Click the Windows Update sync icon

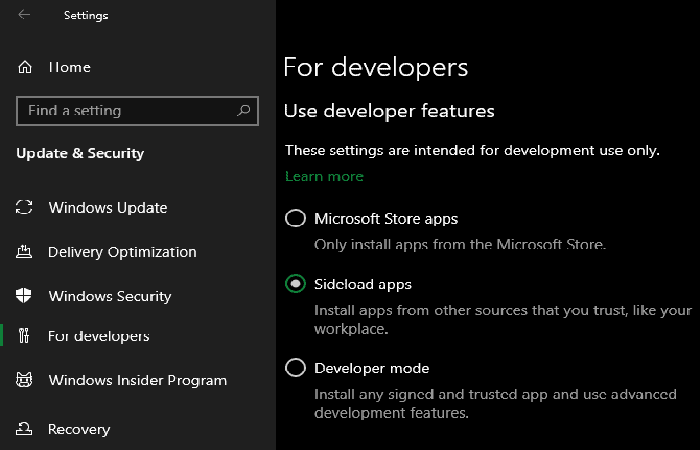(x=24, y=207)
